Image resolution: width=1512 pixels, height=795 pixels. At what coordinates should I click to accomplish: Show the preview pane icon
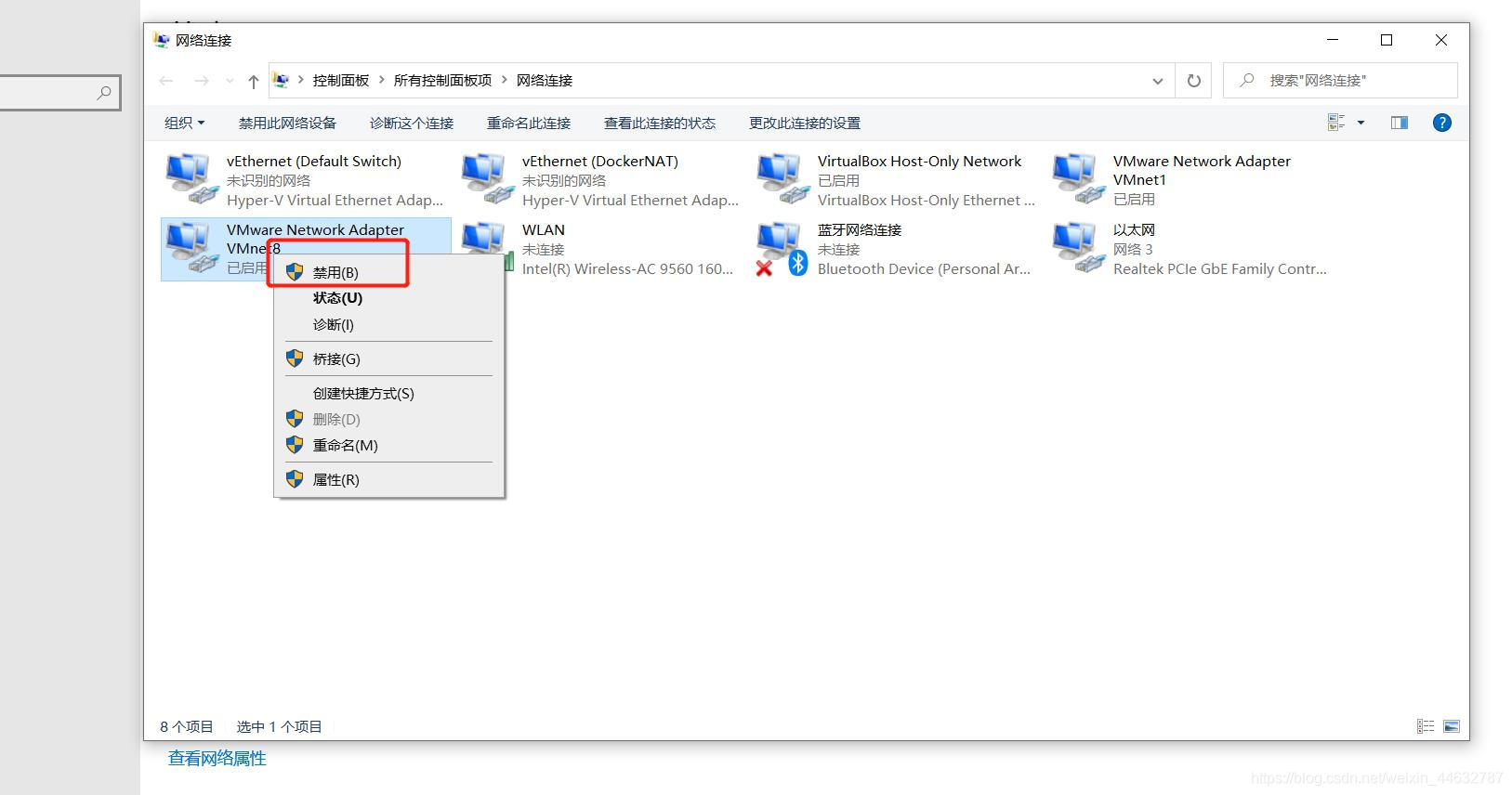tap(1400, 123)
